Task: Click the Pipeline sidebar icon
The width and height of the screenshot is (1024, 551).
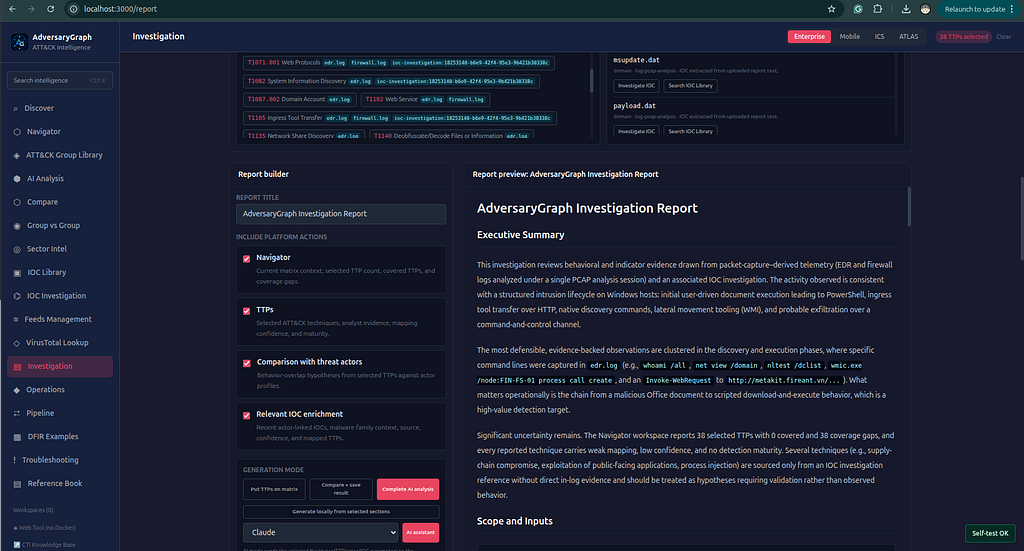Action: point(17,413)
